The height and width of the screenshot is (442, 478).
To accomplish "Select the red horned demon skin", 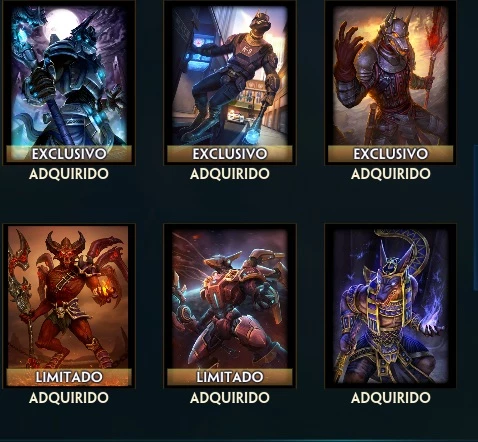I will 69,306.
